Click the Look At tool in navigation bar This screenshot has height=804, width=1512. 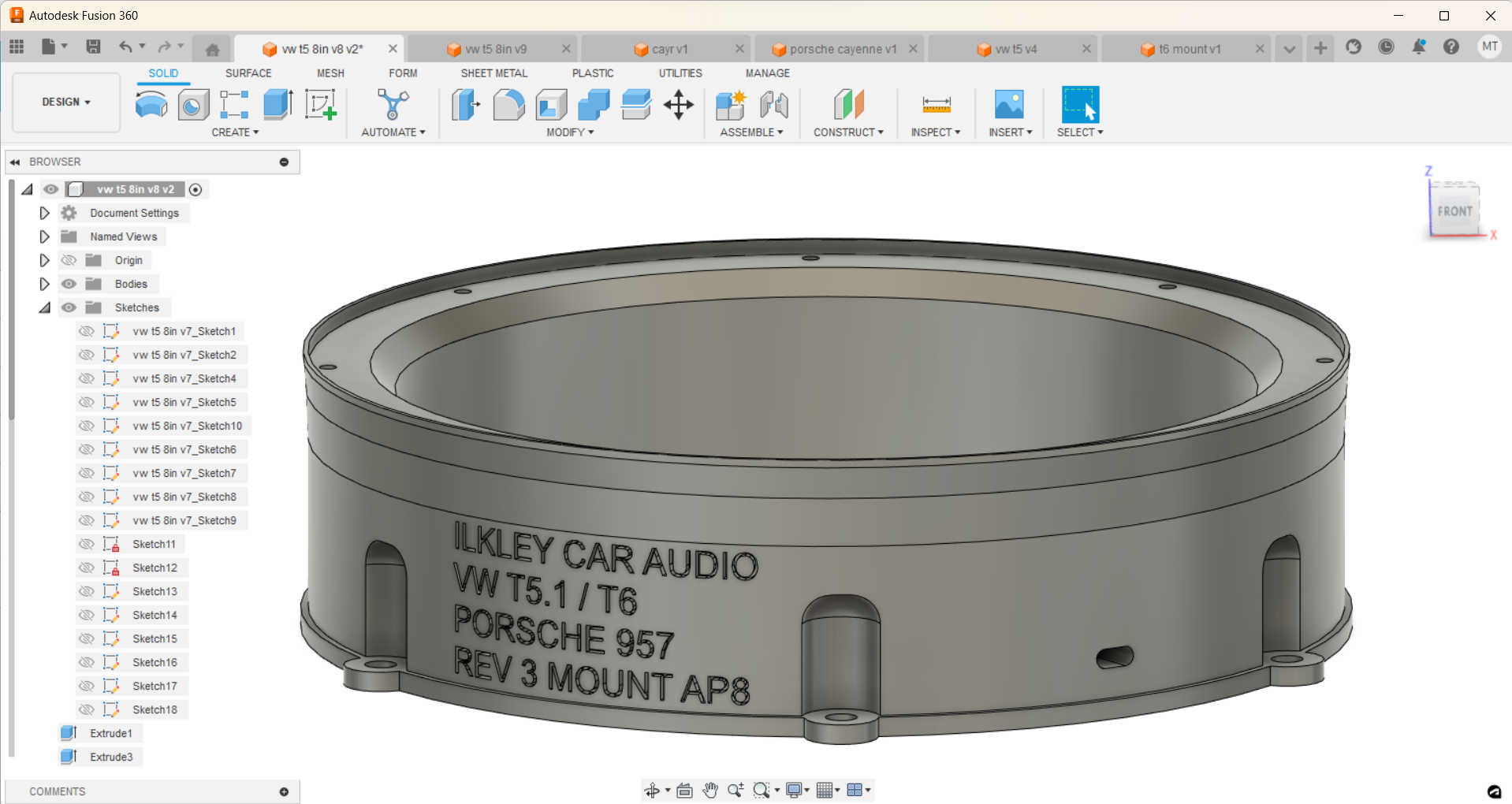[x=684, y=790]
